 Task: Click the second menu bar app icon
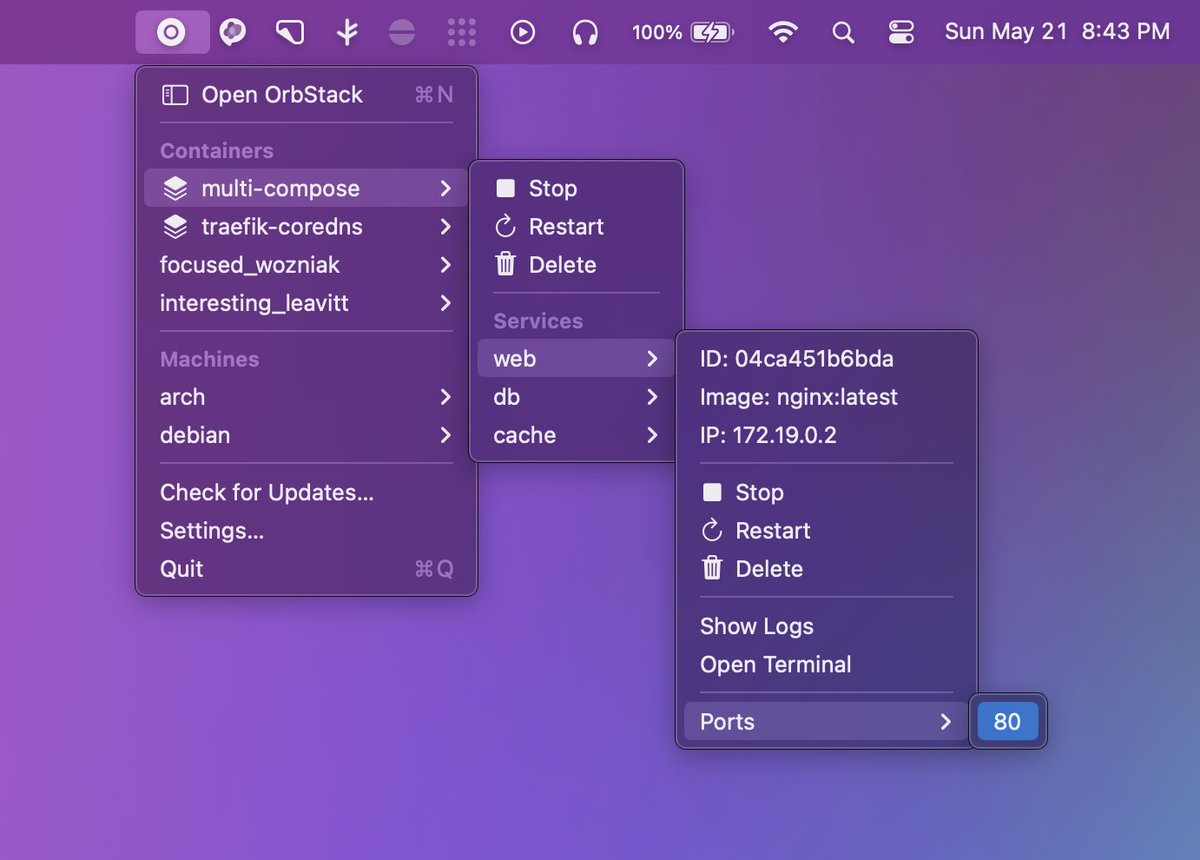pos(232,32)
